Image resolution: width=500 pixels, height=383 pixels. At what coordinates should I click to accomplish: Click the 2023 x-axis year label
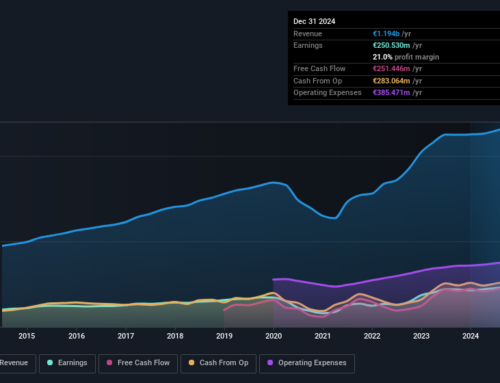421,336
